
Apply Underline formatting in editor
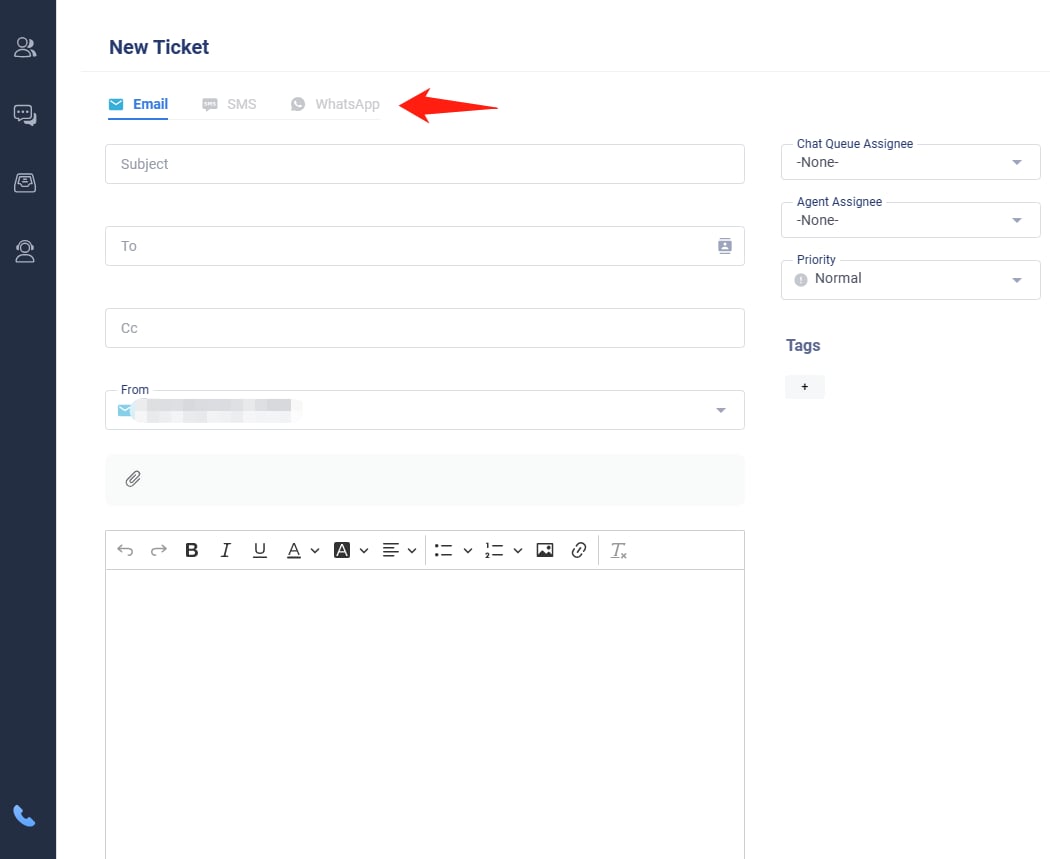[260, 550]
